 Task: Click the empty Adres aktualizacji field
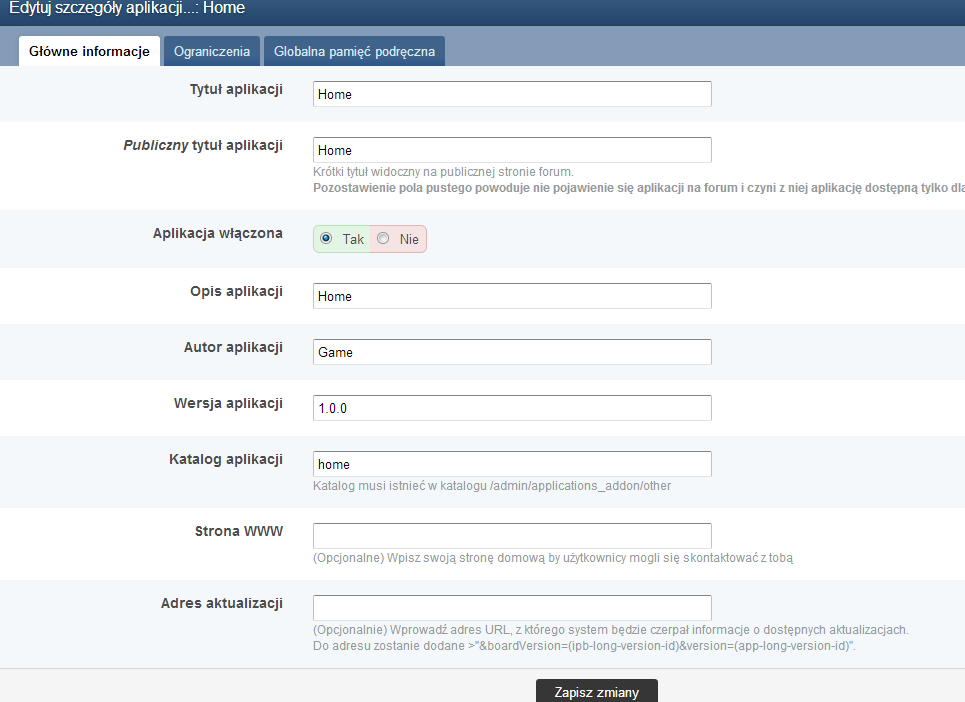point(511,608)
